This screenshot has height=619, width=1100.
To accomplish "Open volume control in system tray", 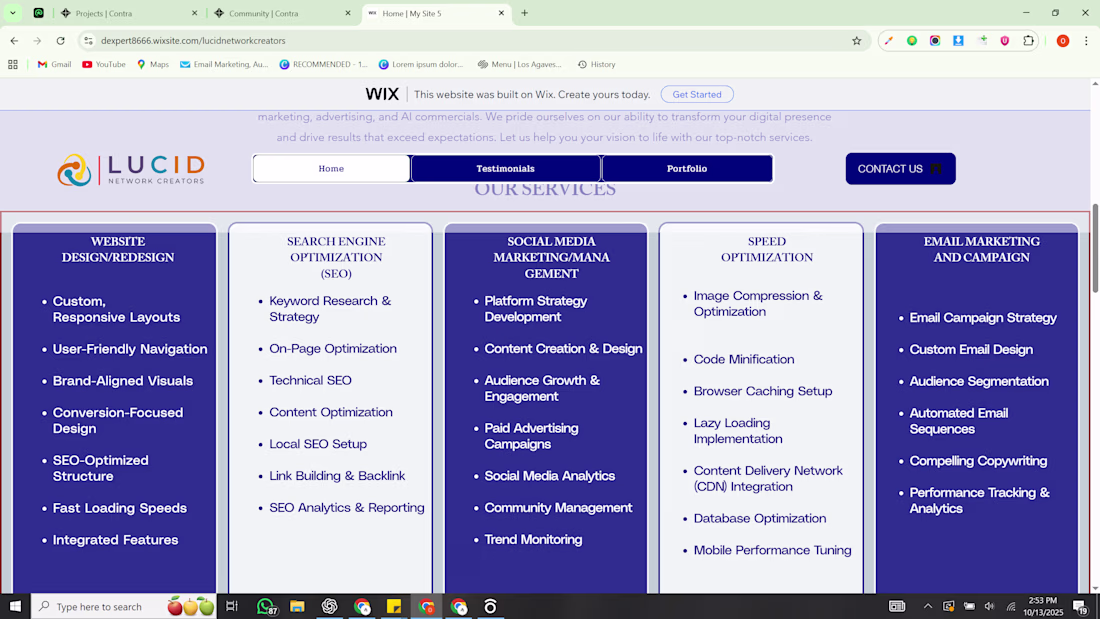I will pos(990,606).
